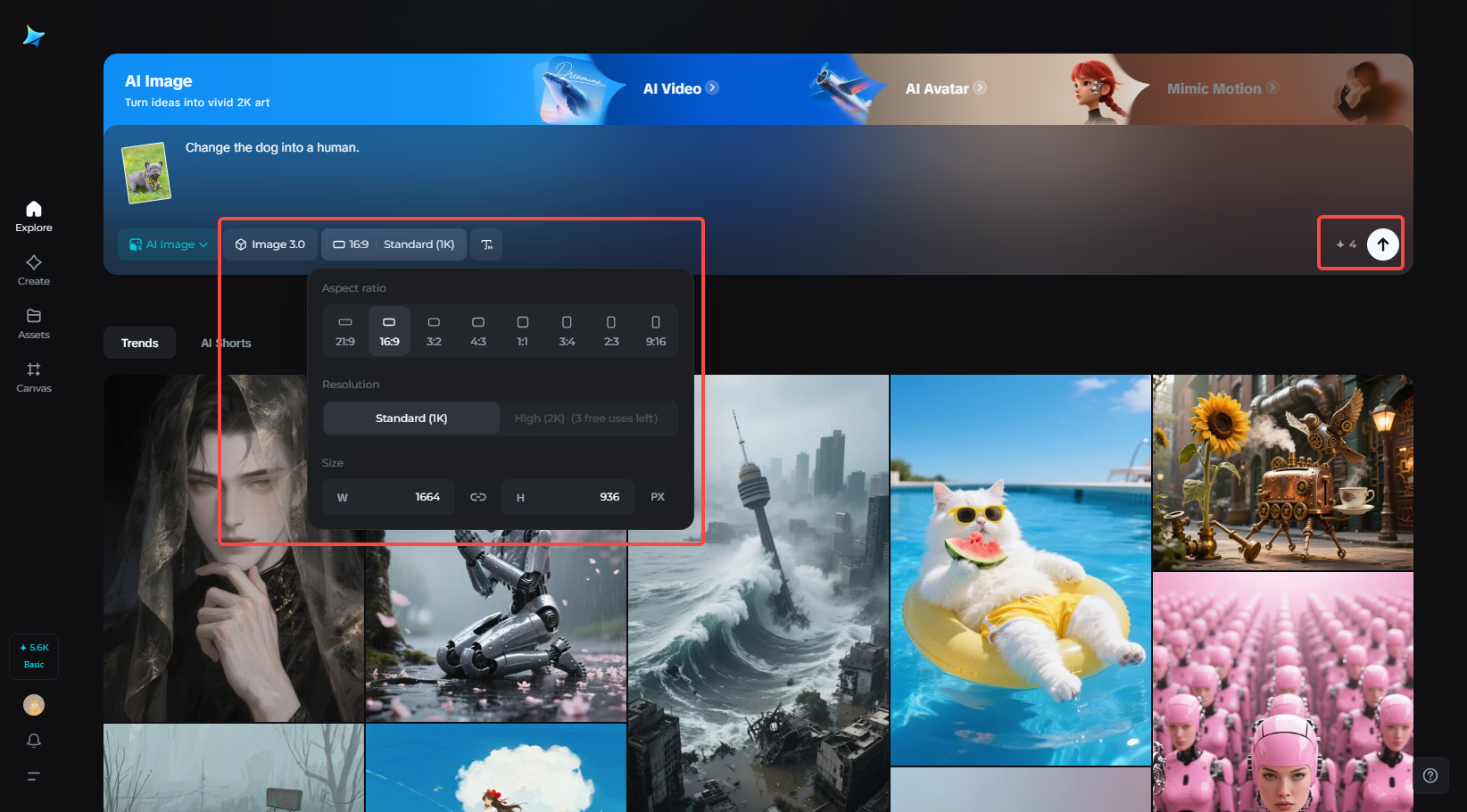Click the text style icon button

(487, 244)
